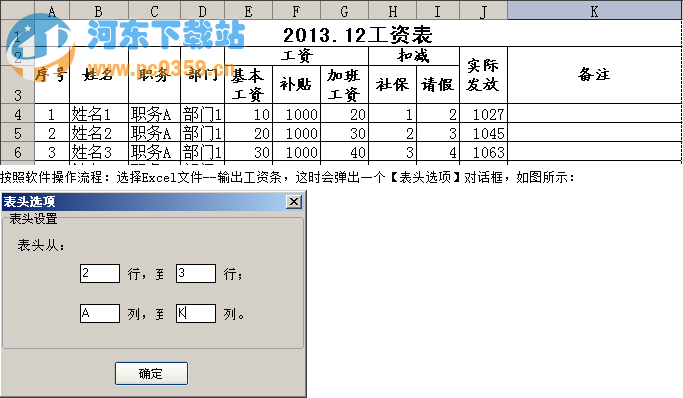Click the 基本工资 value 20 in row 5
Screen dimensions: 683x398
pyautogui.click(x=248, y=132)
